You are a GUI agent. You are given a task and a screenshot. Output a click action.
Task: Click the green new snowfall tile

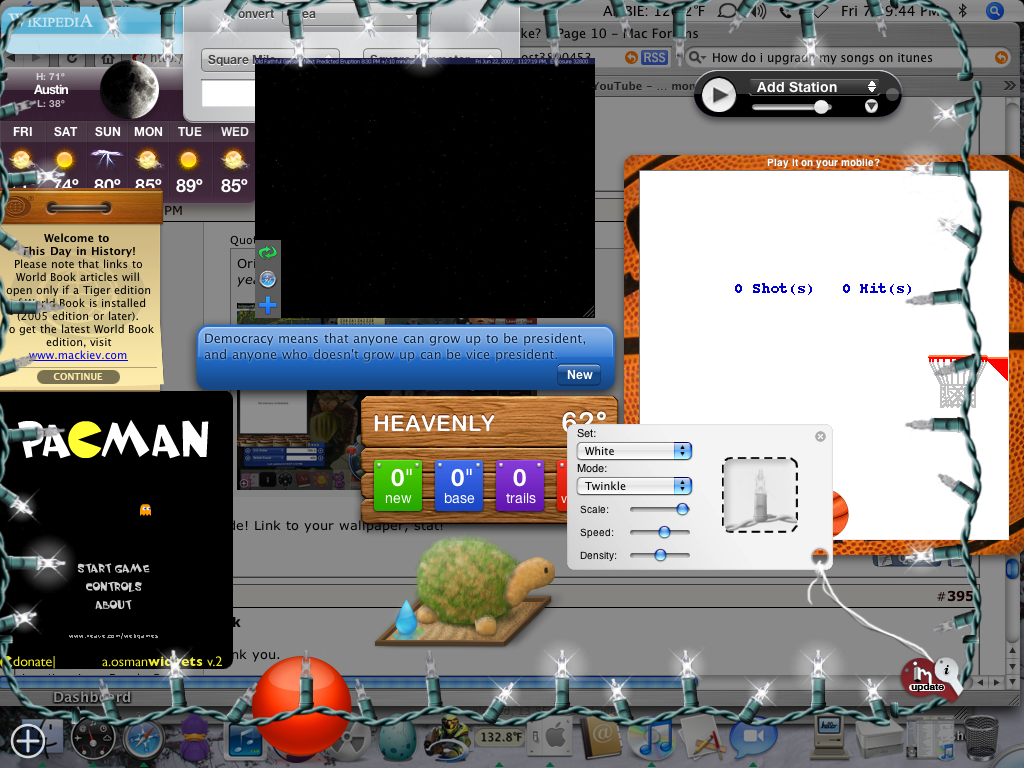pos(398,486)
